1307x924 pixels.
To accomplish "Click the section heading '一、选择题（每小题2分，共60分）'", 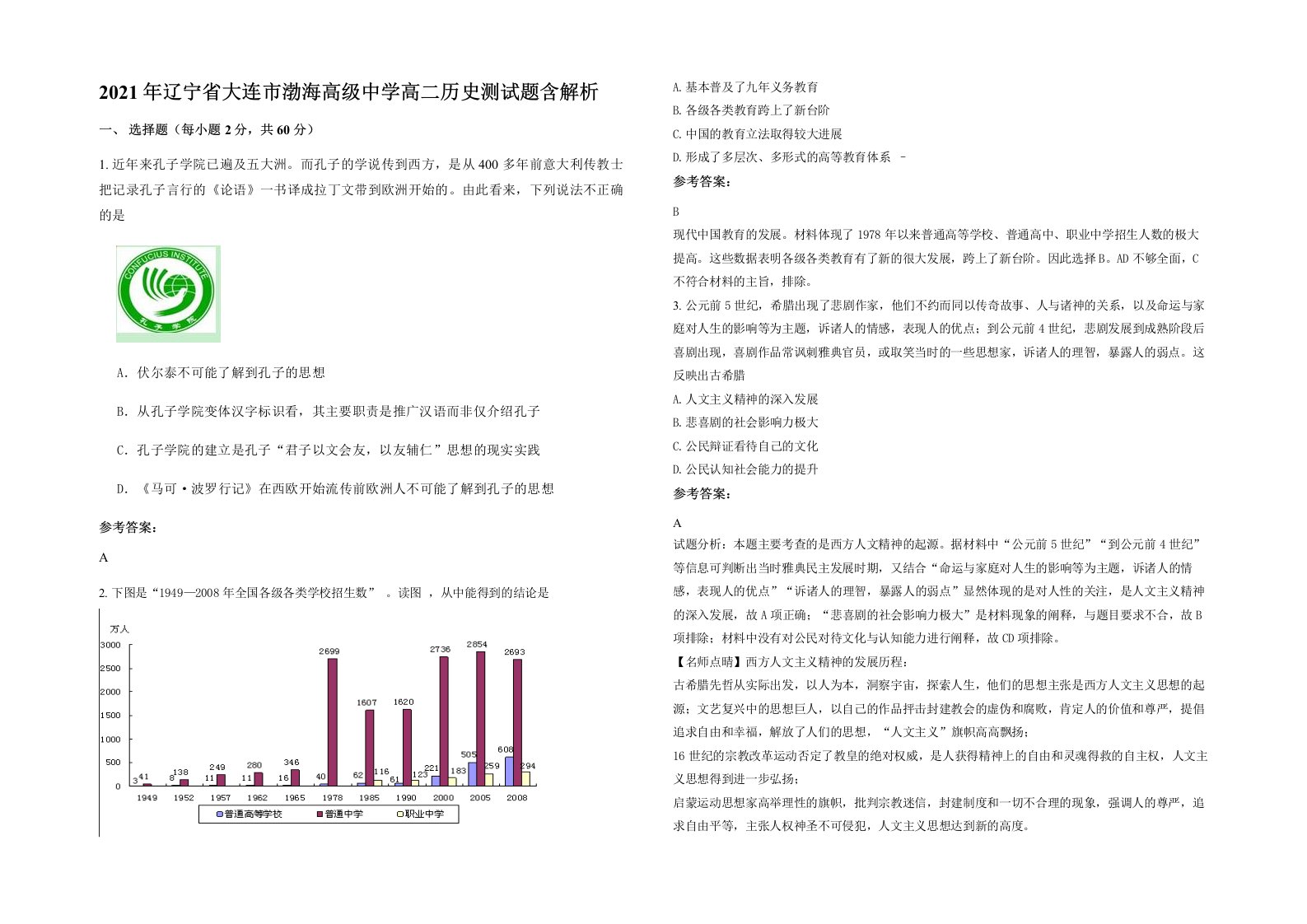I will tap(207, 129).
